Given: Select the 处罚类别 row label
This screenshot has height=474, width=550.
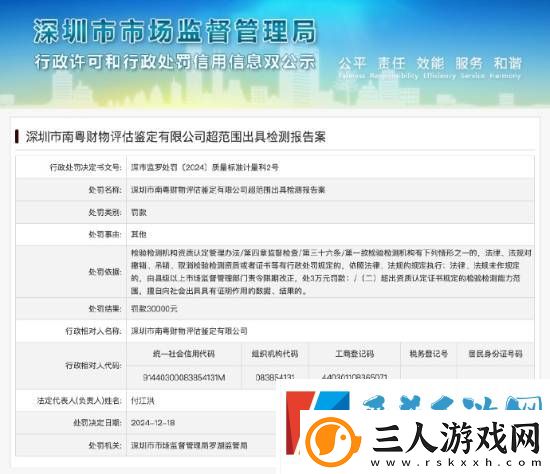Looking at the screenshot, I should coord(105,212).
